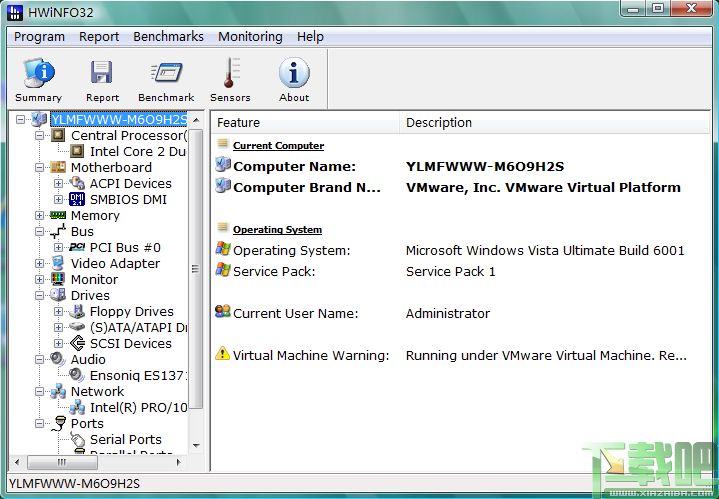Click the Intel(R) PRO/10 adapter icon
The width and height of the screenshot is (719, 499).
click(77, 407)
